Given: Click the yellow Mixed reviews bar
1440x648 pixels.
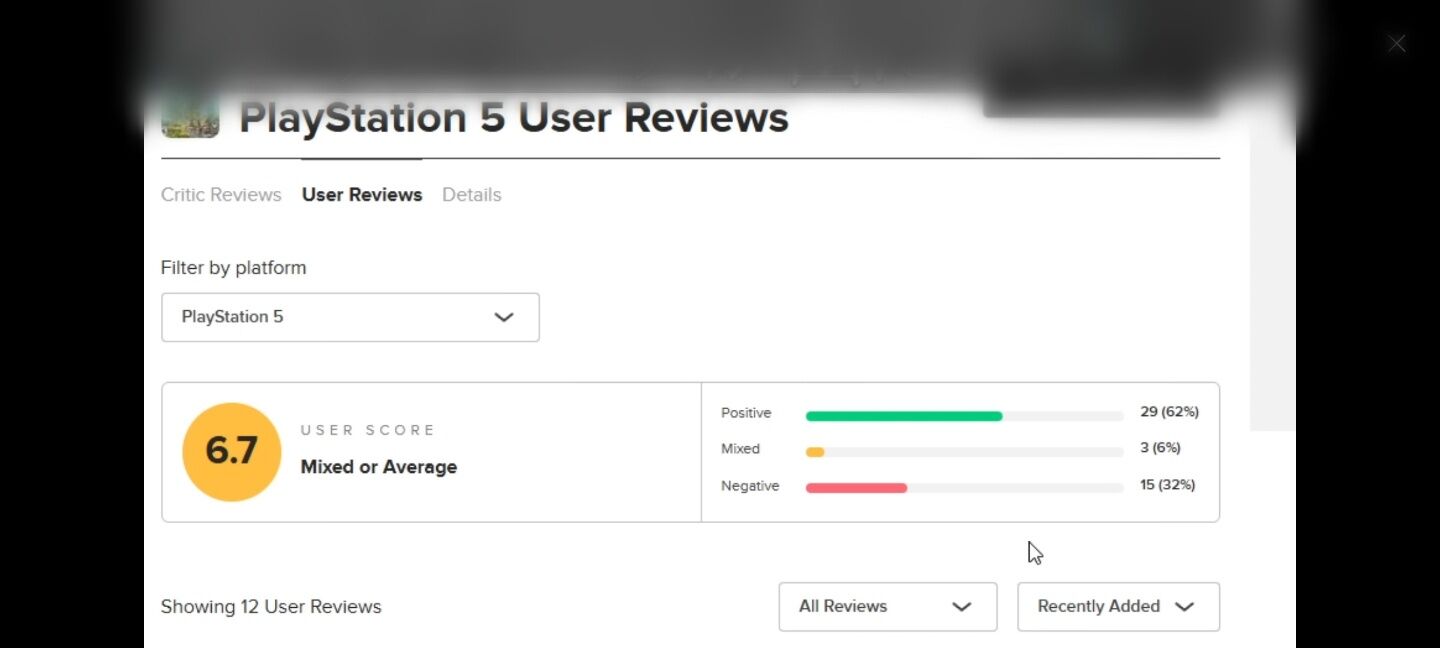Looking at the screenshot, I should (815, 452).
